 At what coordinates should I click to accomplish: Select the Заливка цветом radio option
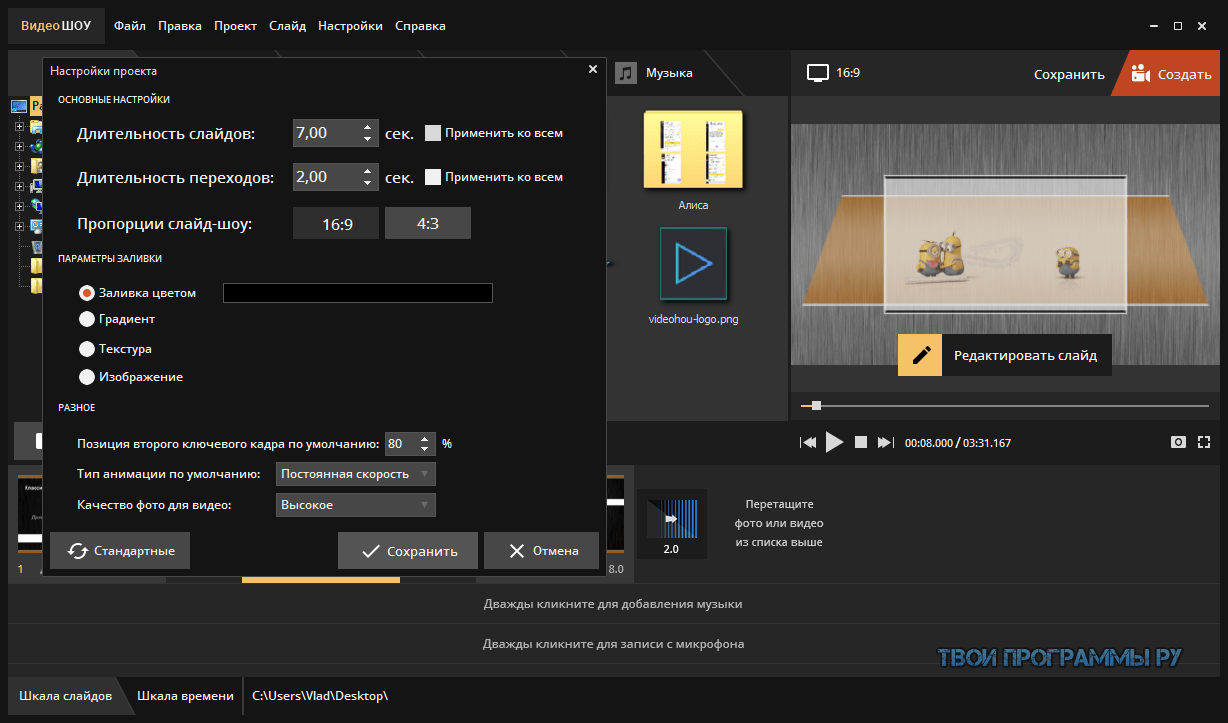coord(87,293)
